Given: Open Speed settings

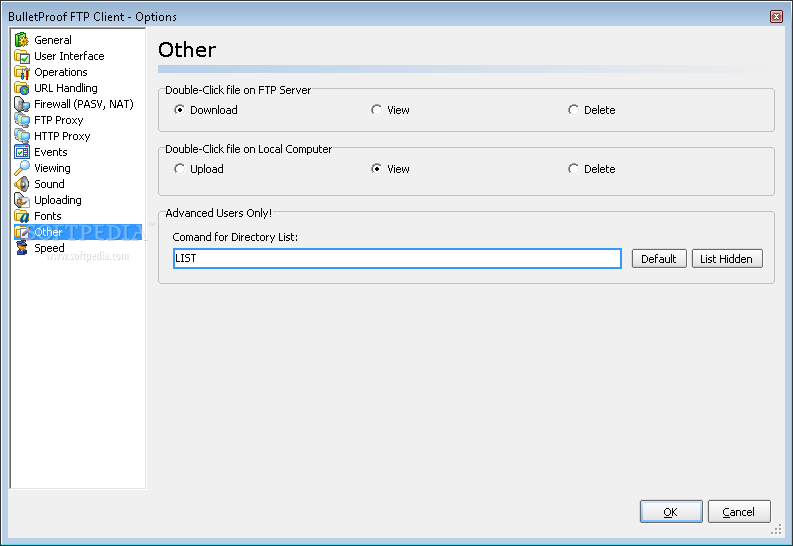Looking at the screenshot, I should [x=49, y=248].
